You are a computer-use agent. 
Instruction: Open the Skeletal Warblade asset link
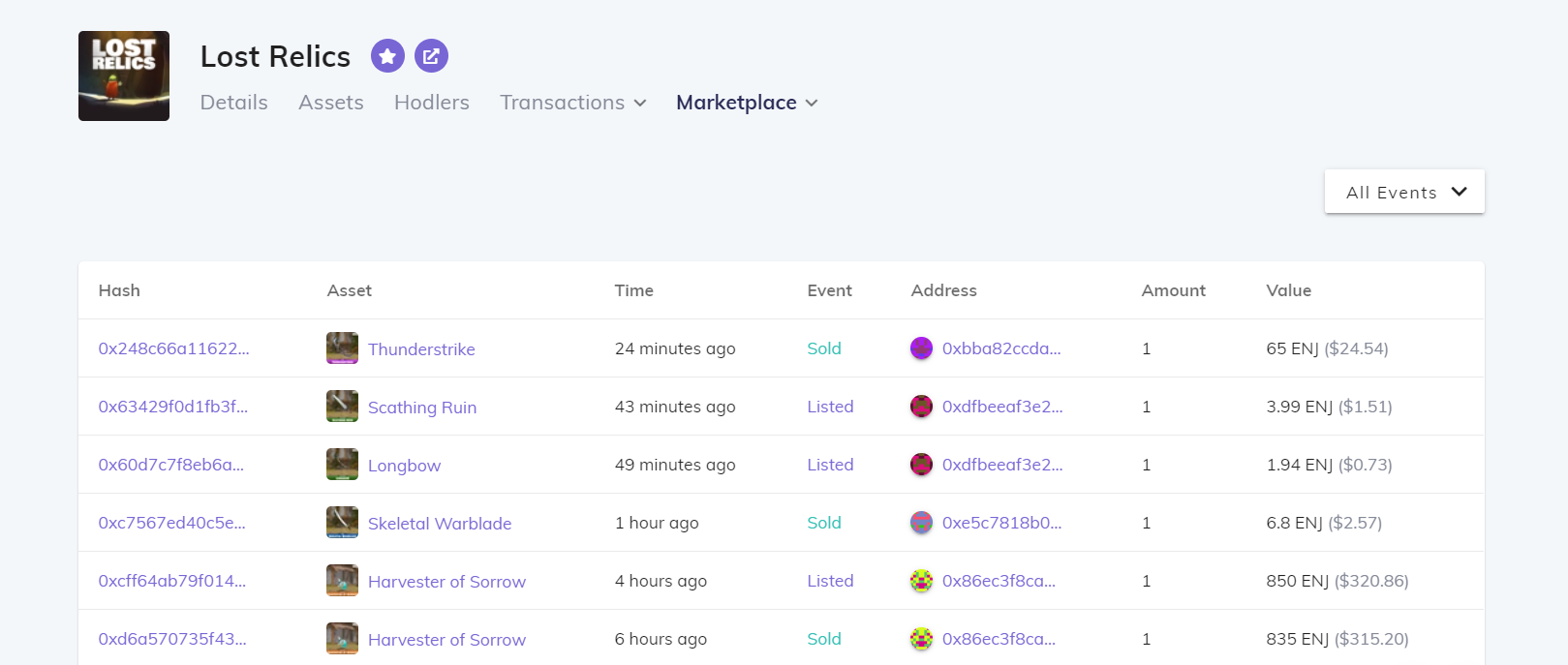[440, 524]
